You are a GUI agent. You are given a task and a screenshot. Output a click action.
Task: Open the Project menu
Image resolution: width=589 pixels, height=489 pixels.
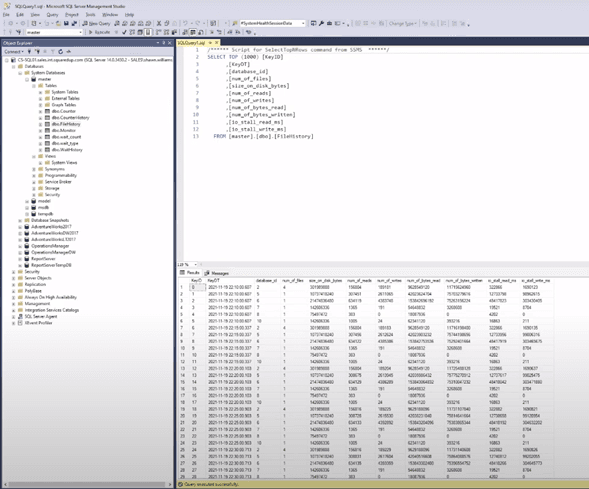tap(72, 15)
